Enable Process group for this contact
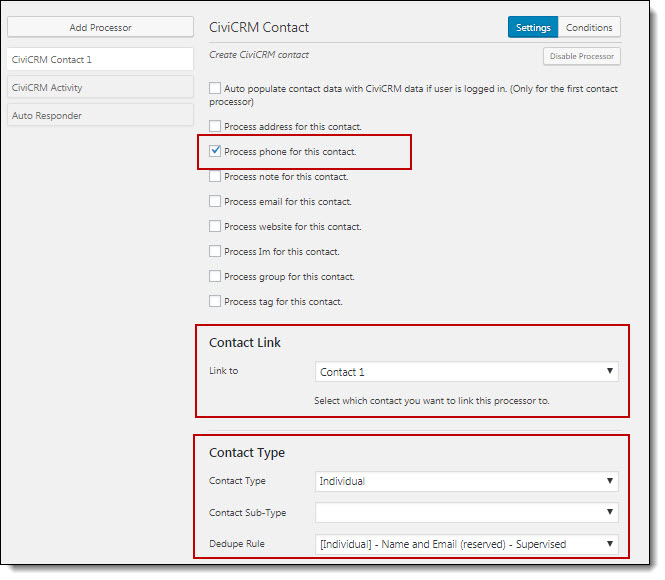 215,276
